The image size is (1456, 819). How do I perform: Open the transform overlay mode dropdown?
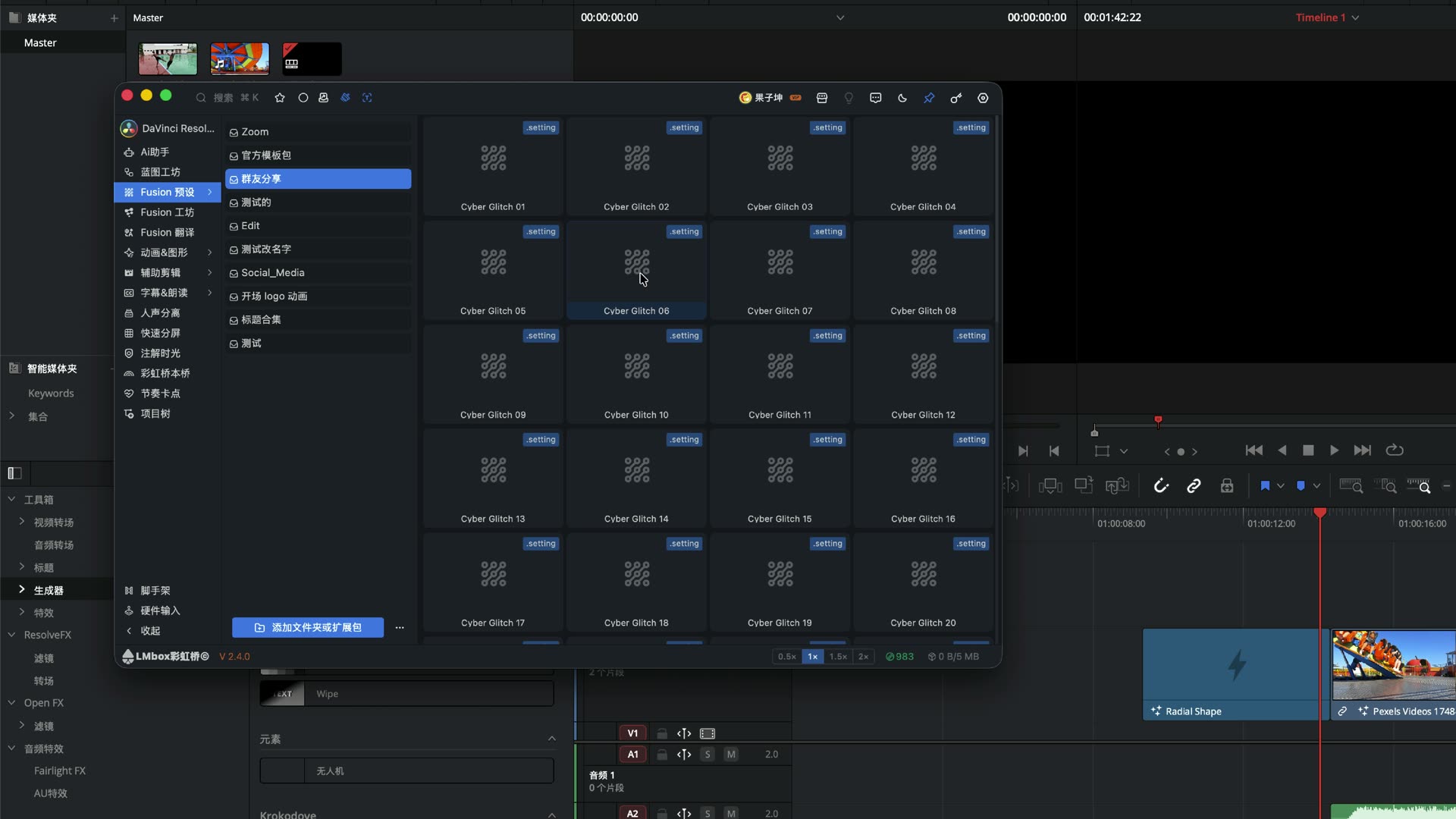(1124, 451)
